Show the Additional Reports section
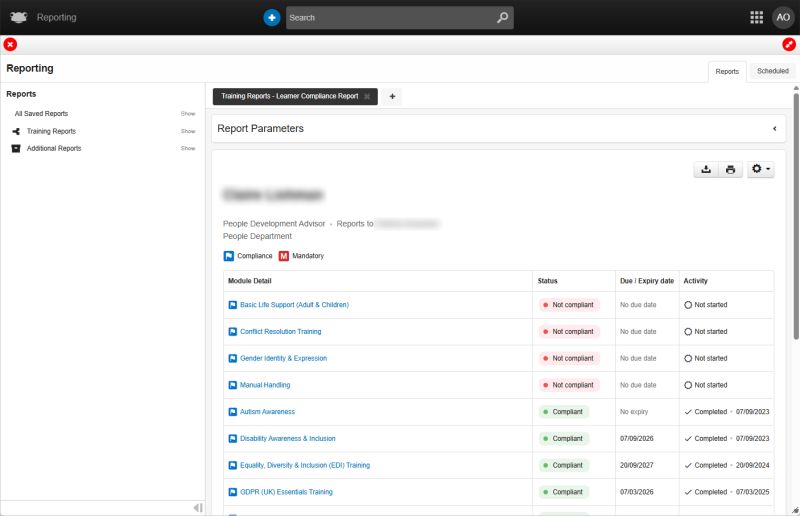Image resolution: width=800 pixels, height=516 pixels. pos(187,148)
